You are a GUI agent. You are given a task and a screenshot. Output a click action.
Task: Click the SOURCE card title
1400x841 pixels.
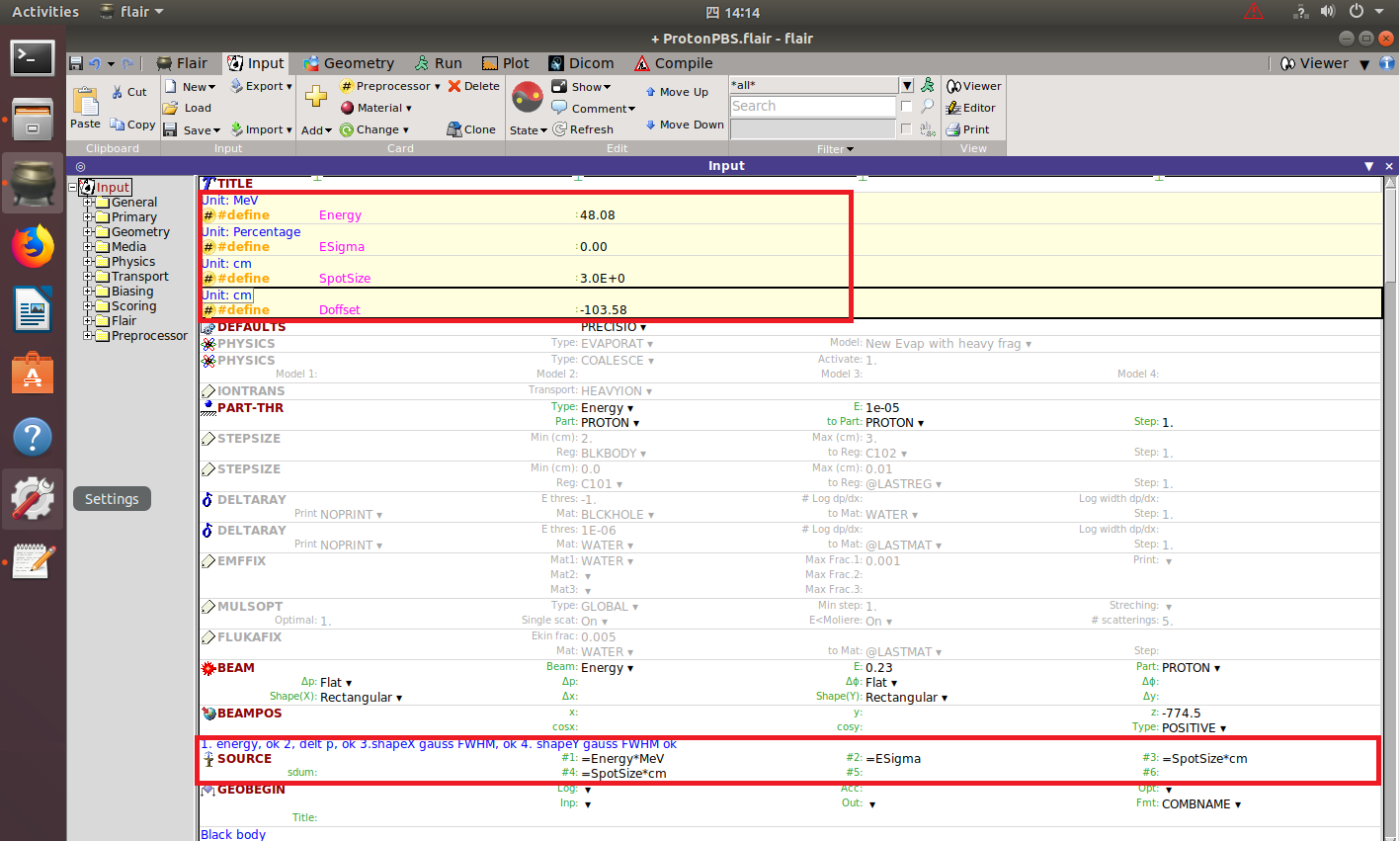[244, 759]
